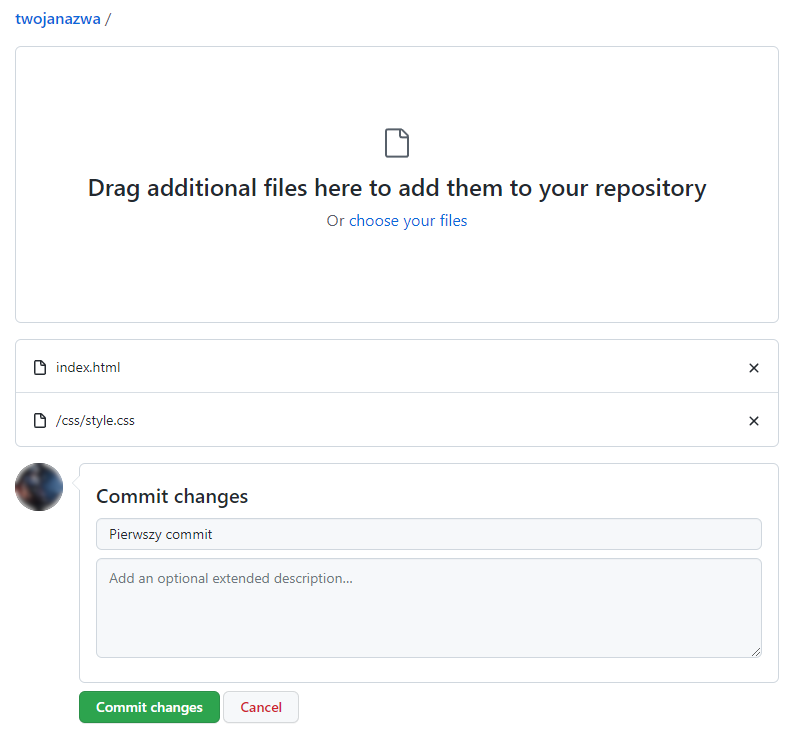
Task: Click the user avatar picture
Action: (39, 488)
